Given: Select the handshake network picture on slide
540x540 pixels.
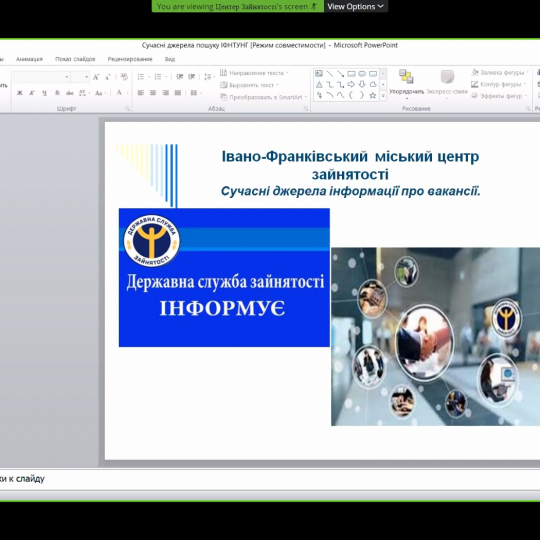Looking at the screenshot, I should pos(435,336).
